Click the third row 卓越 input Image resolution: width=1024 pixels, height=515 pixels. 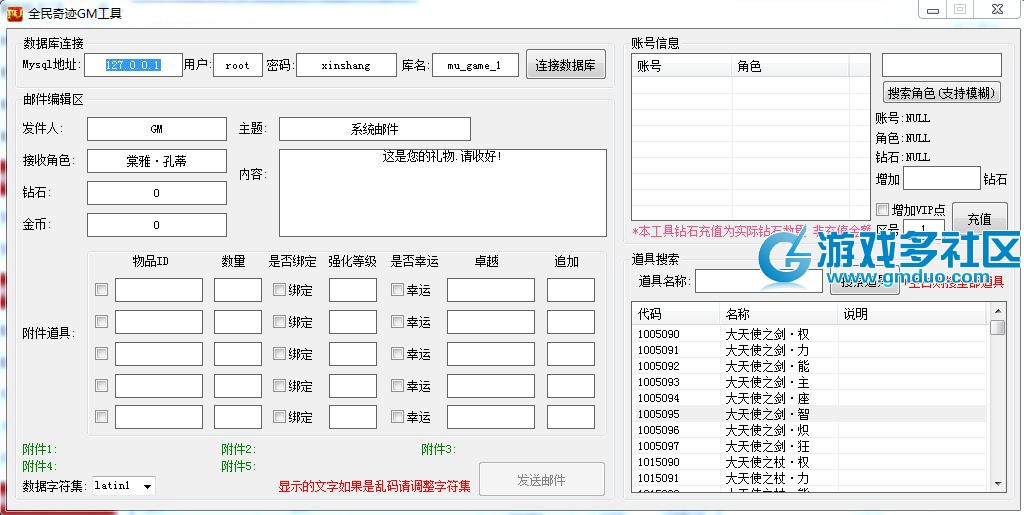point(490,354)
